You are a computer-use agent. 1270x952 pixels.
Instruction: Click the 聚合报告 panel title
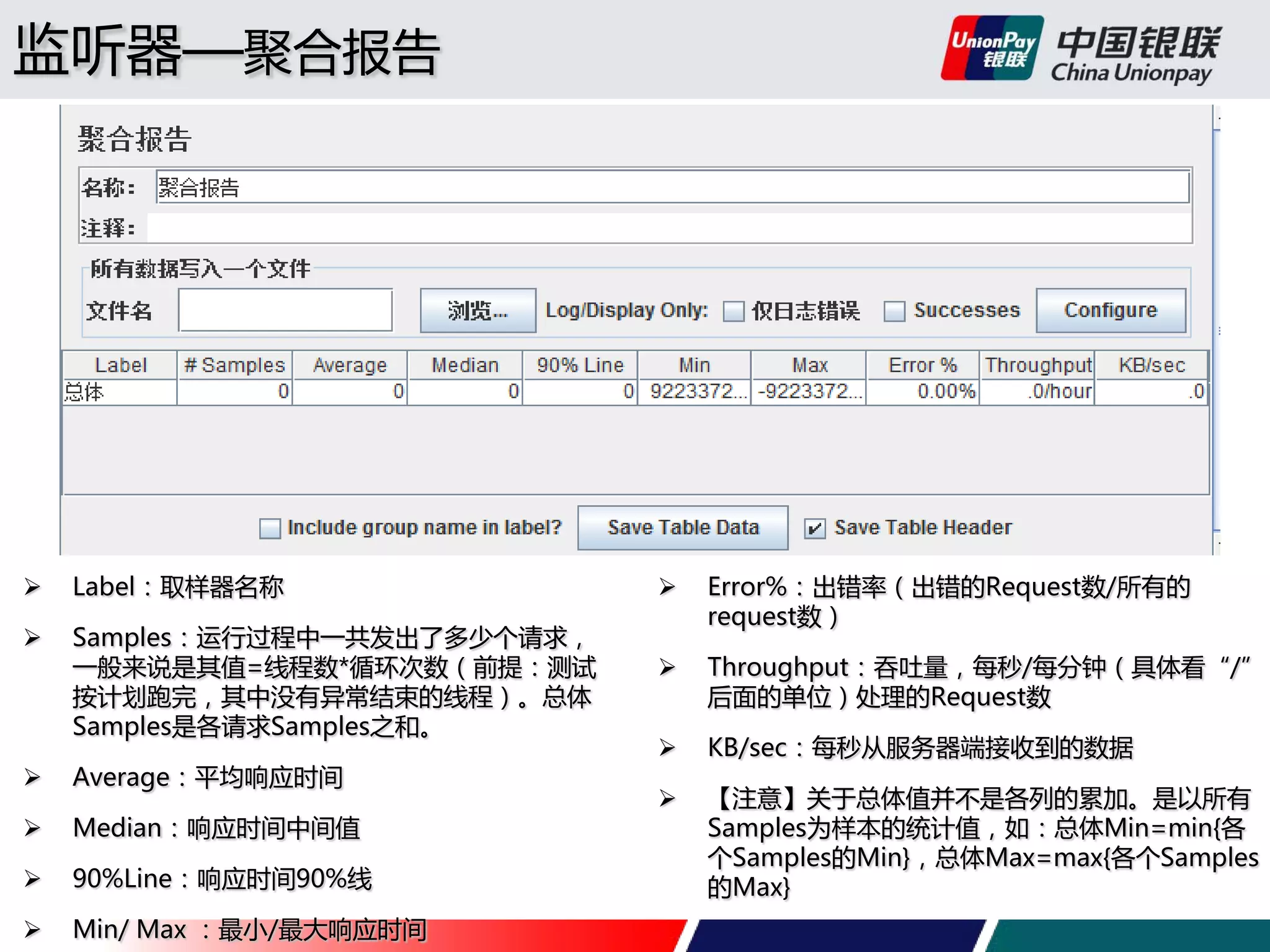134,139
